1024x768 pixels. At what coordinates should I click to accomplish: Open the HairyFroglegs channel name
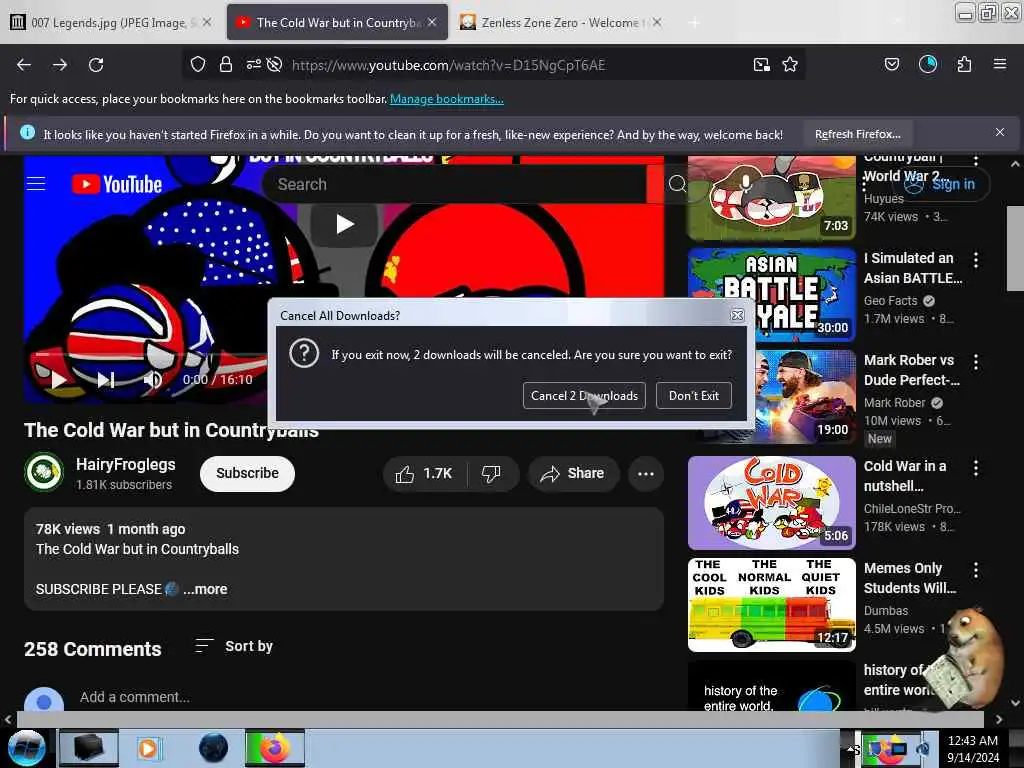pos(126,464)
